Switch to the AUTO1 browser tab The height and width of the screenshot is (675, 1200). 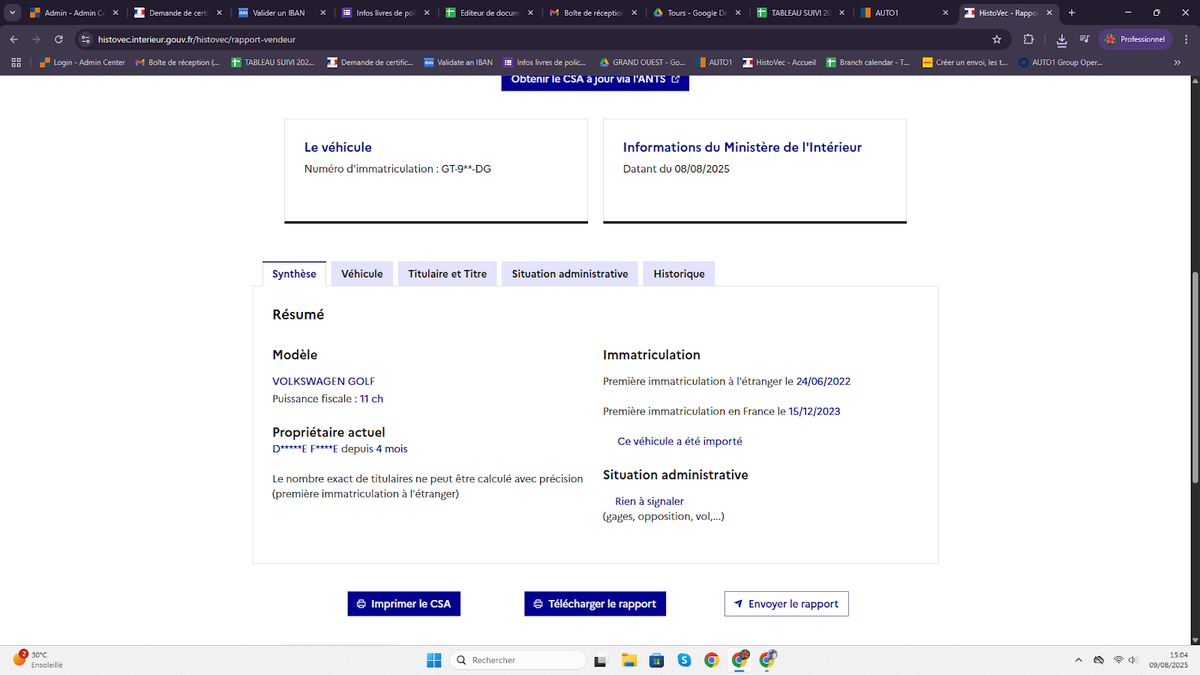tap(905, 13)
